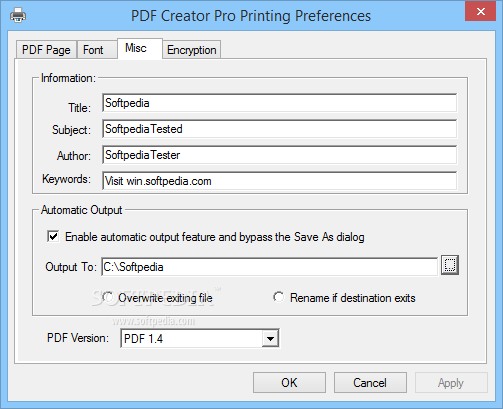Screen dimensions: 503x409
Task: Open the PDF Version dropdown arrow
Action: tap(270, 339)
